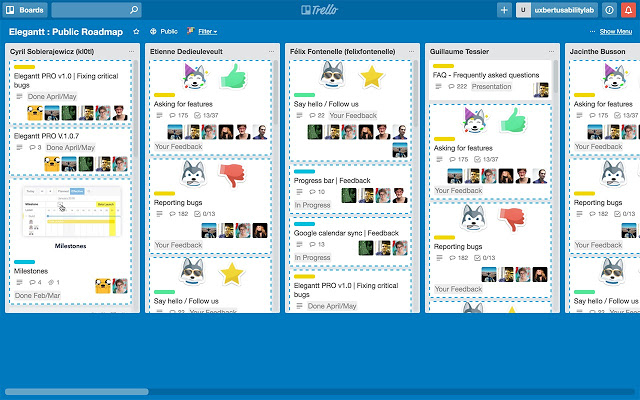Click checklist 0/13 badge in Etienne's Reporting bugs

coord(204,214)
